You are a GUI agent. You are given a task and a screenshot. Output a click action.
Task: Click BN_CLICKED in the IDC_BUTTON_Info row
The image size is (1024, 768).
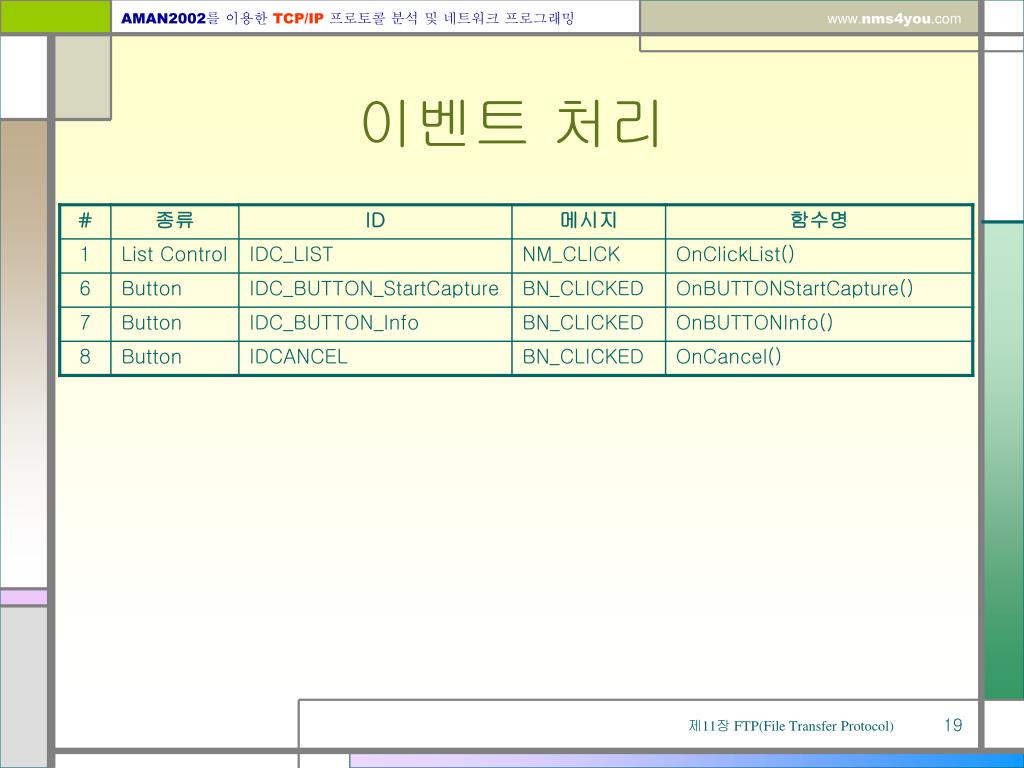(588, 323)
